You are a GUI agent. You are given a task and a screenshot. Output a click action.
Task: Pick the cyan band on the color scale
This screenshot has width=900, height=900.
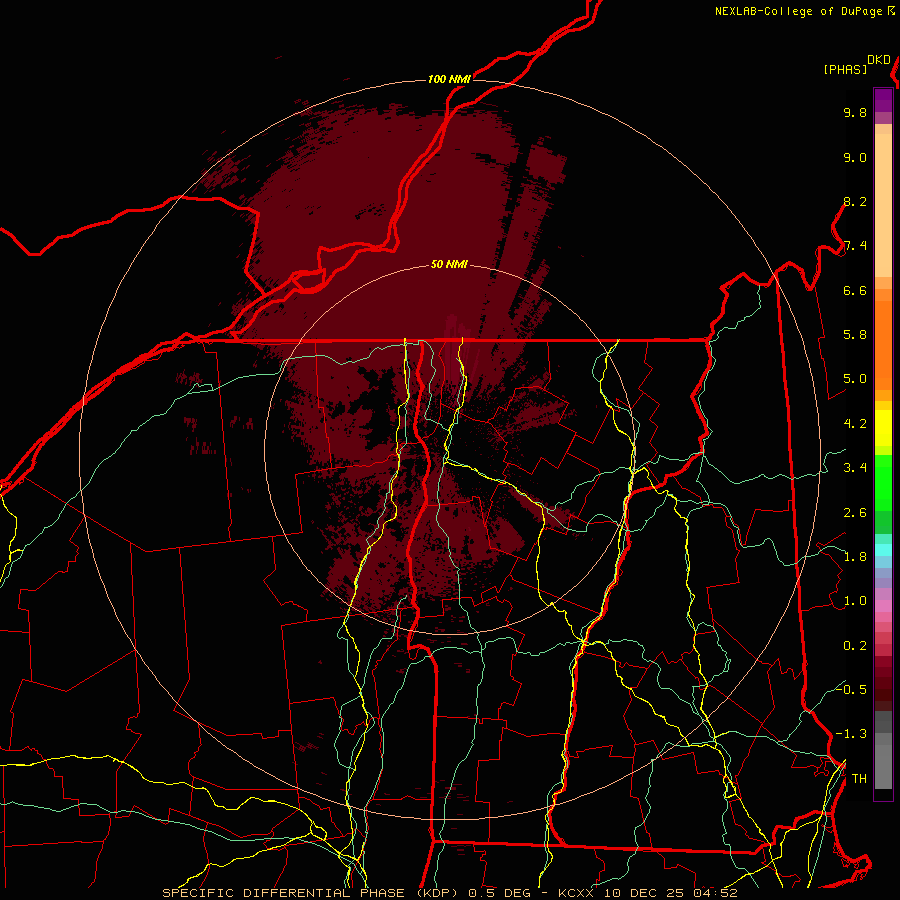(x=883, y=550)
